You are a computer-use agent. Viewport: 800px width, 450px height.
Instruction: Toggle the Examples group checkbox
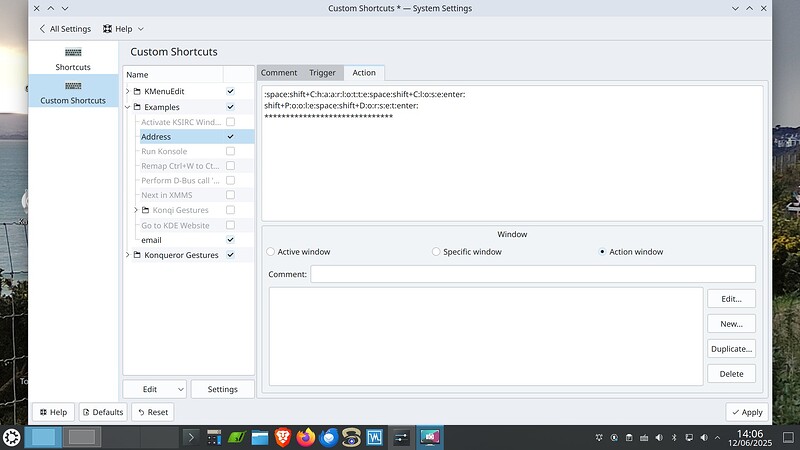[231, 107]
